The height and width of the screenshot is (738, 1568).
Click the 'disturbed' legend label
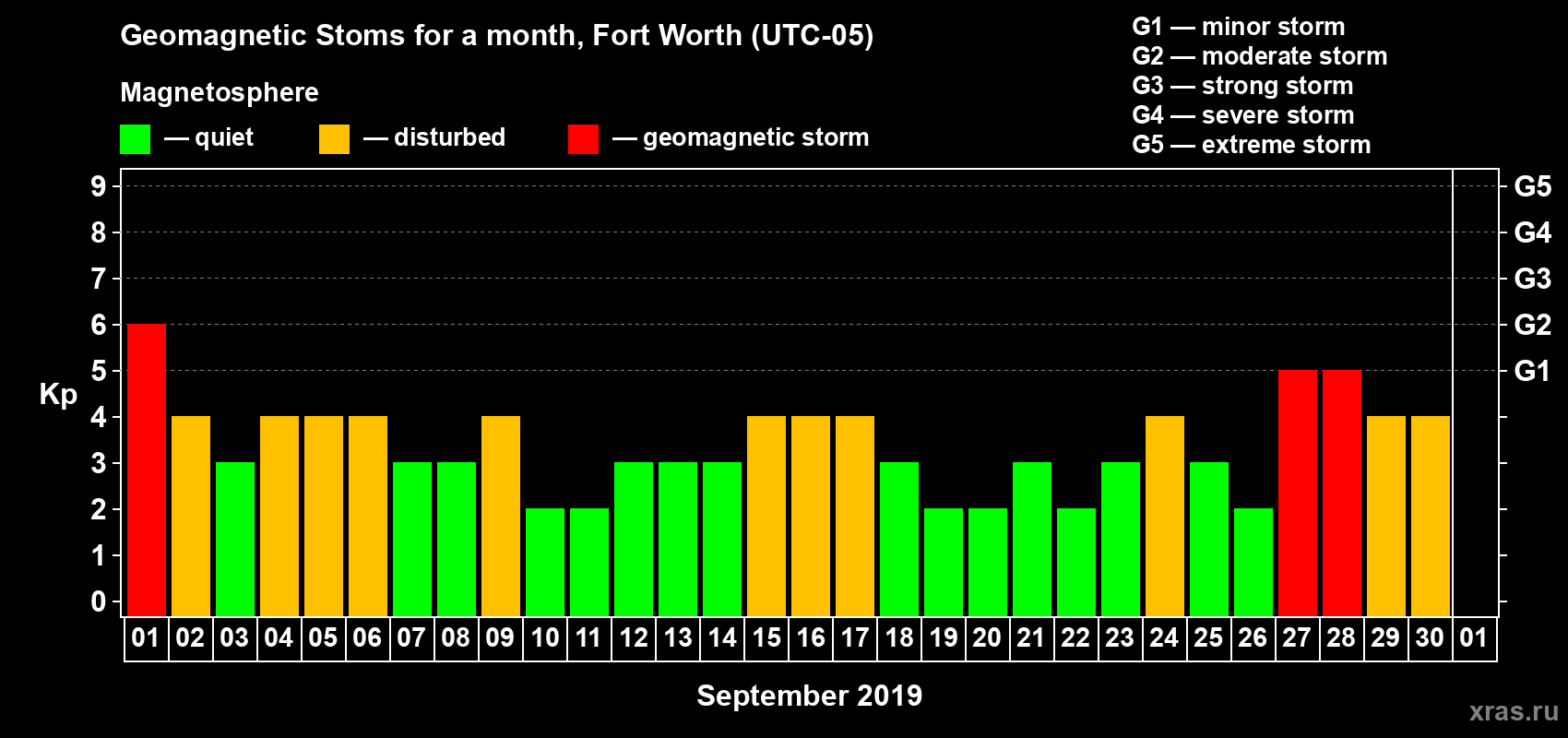(449, 137)
